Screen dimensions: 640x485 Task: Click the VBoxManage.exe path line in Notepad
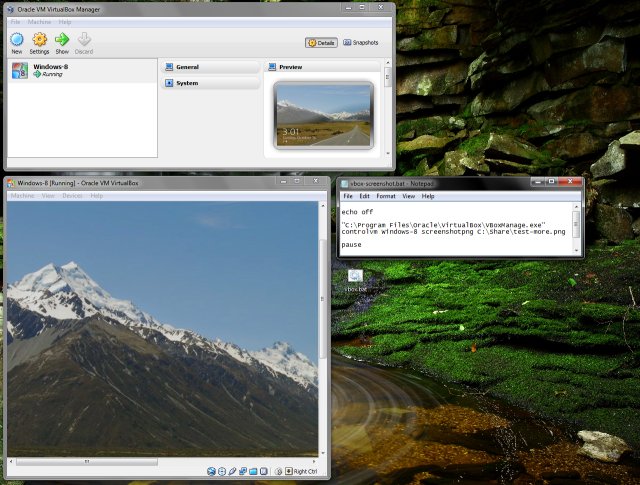[x=444, y=225]
